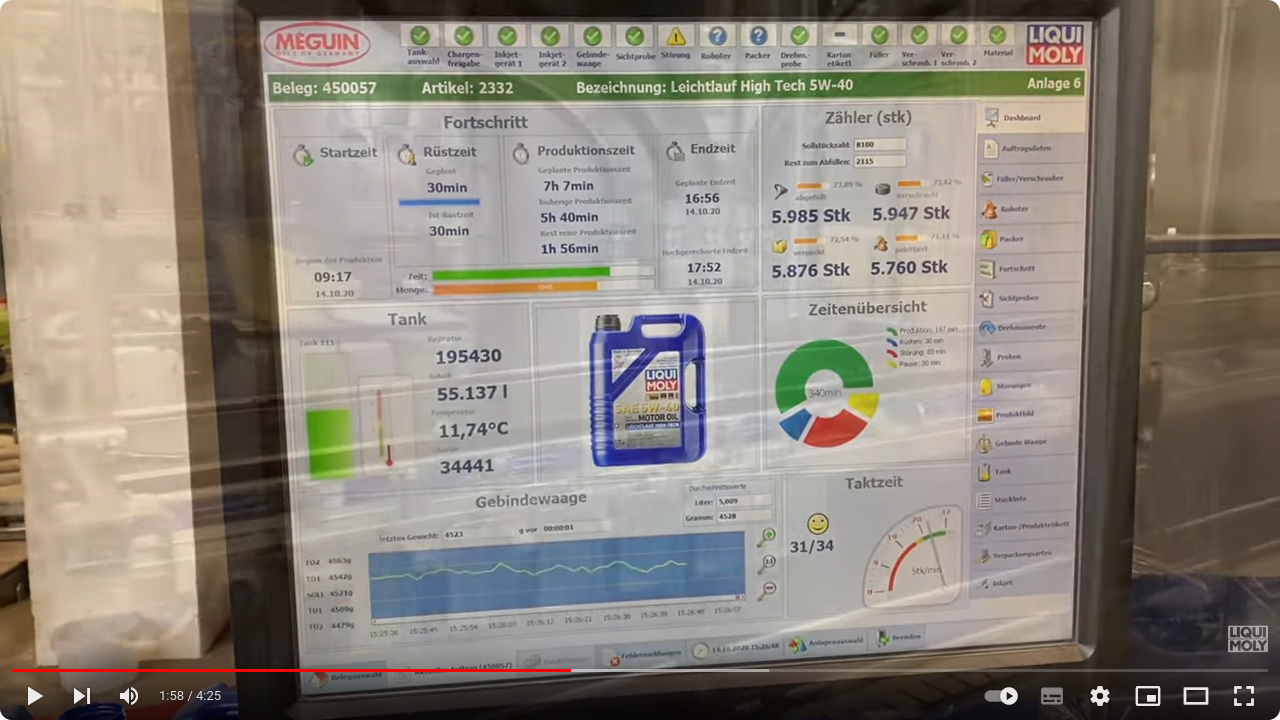Zoom in on the Gebindewaage chart

click(x=766, y=538)
